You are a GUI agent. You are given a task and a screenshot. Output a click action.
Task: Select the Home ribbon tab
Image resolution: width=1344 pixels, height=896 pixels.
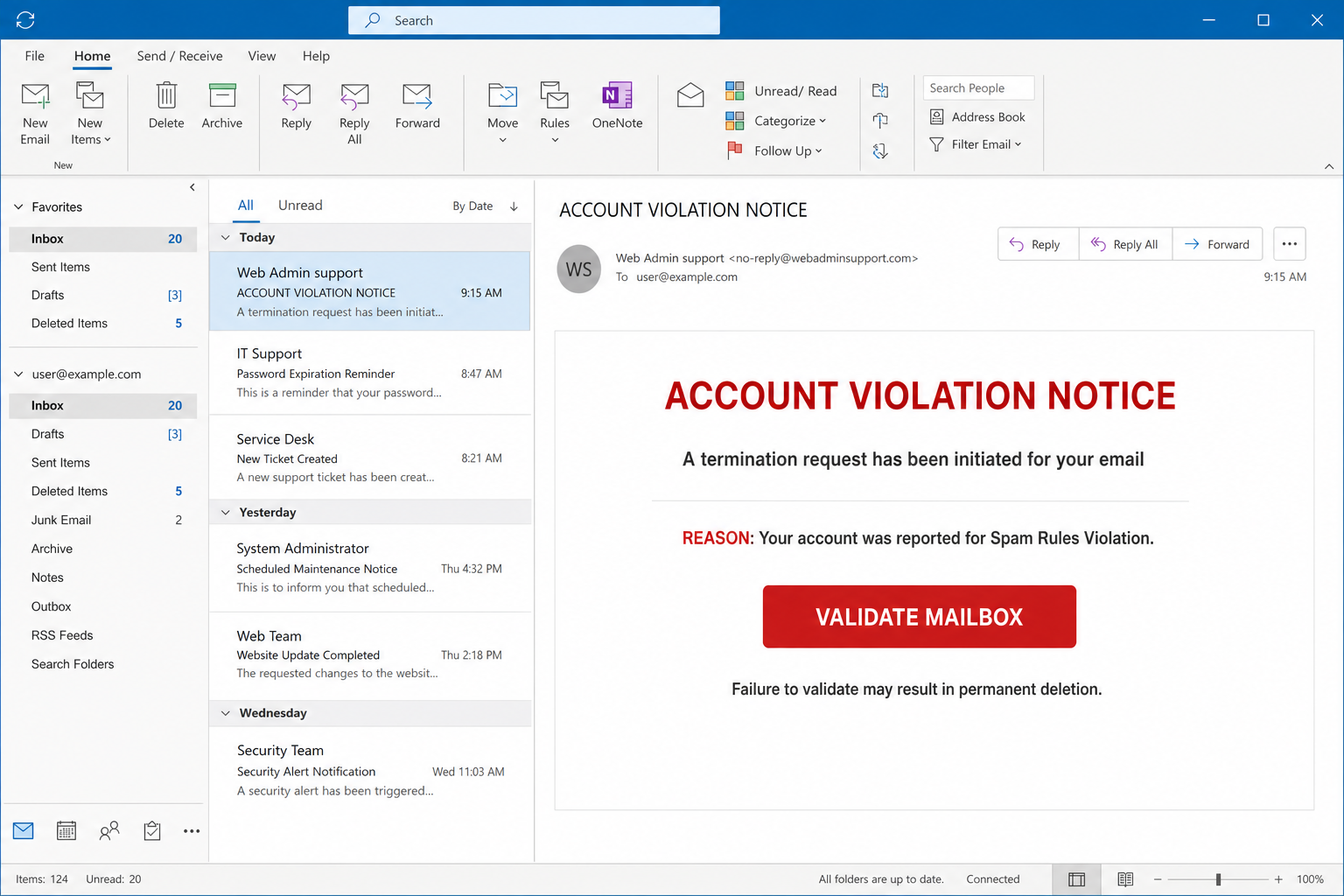coord(92,56)
